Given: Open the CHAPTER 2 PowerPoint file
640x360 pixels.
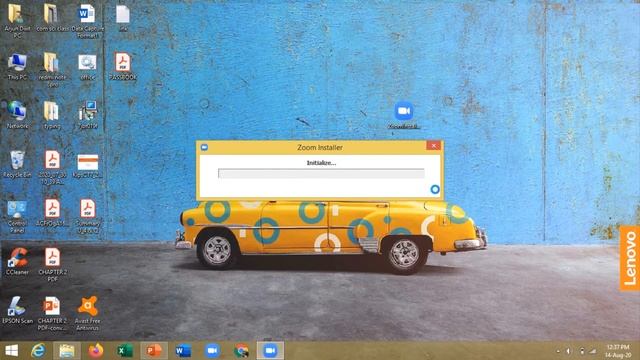Looking at the screenshot, I should point(52,313).
